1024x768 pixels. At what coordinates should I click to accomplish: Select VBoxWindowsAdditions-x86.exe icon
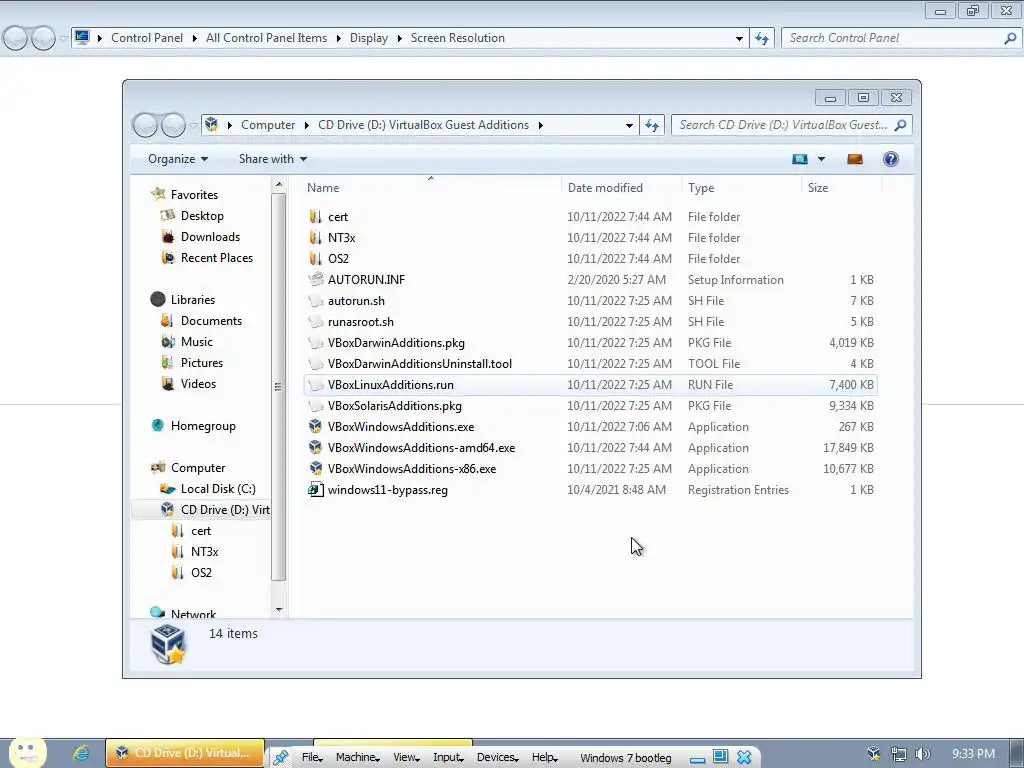pos(315,468)
